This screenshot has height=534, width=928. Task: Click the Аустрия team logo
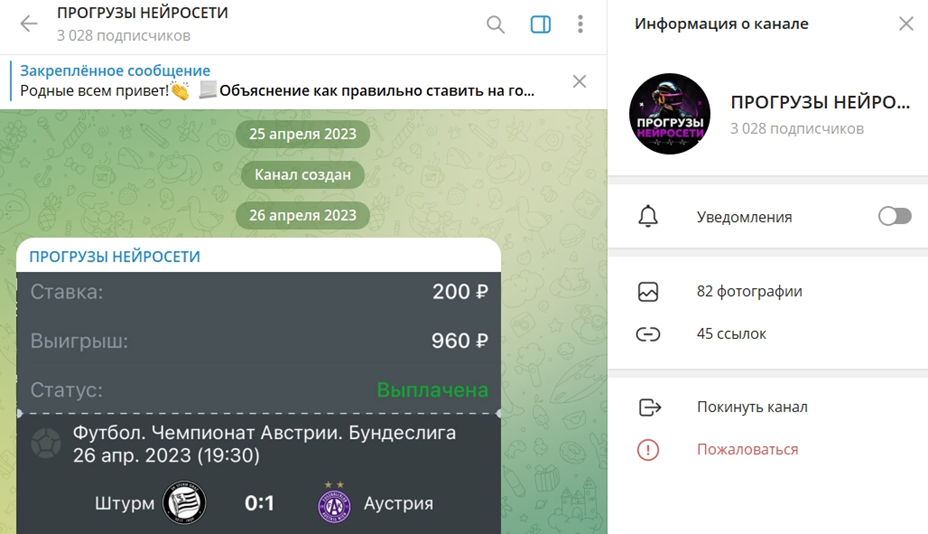click(x=334, y=503)
